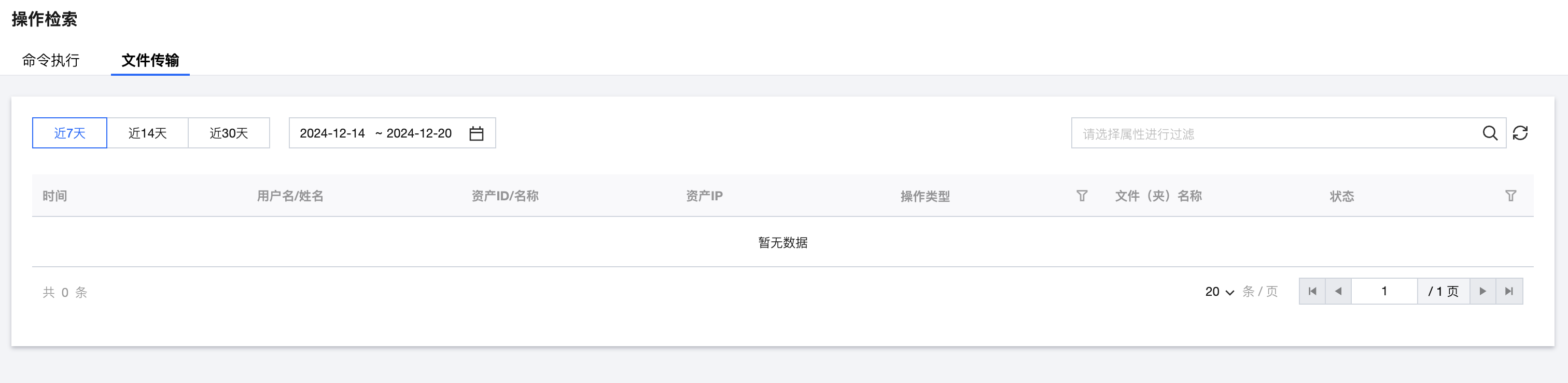Switch to the 文件传输 tab

(x=150, y=60)
